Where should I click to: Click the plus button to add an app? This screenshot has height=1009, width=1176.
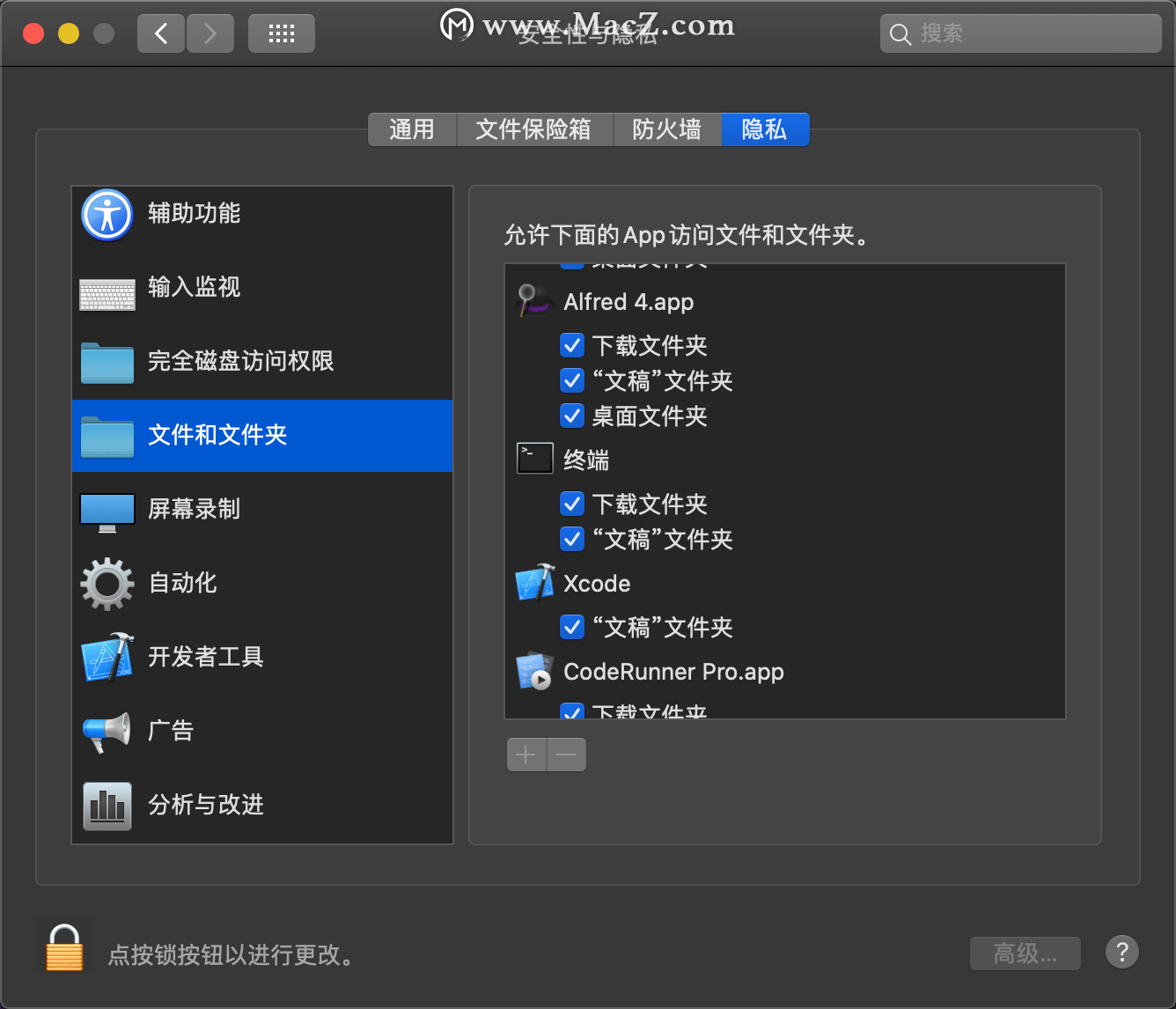pos(526,755)
